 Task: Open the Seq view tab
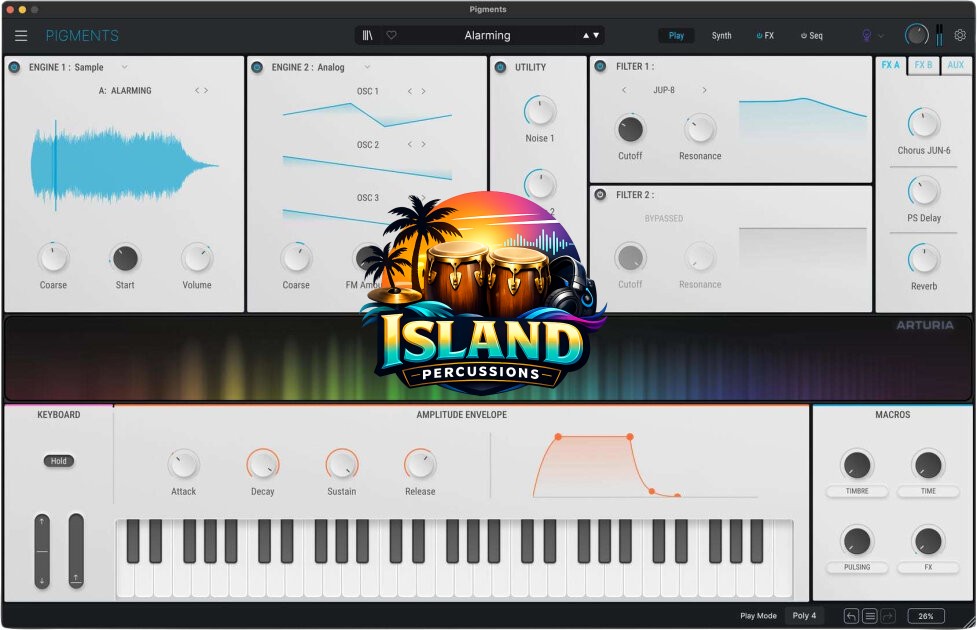(x=816, y=36)
